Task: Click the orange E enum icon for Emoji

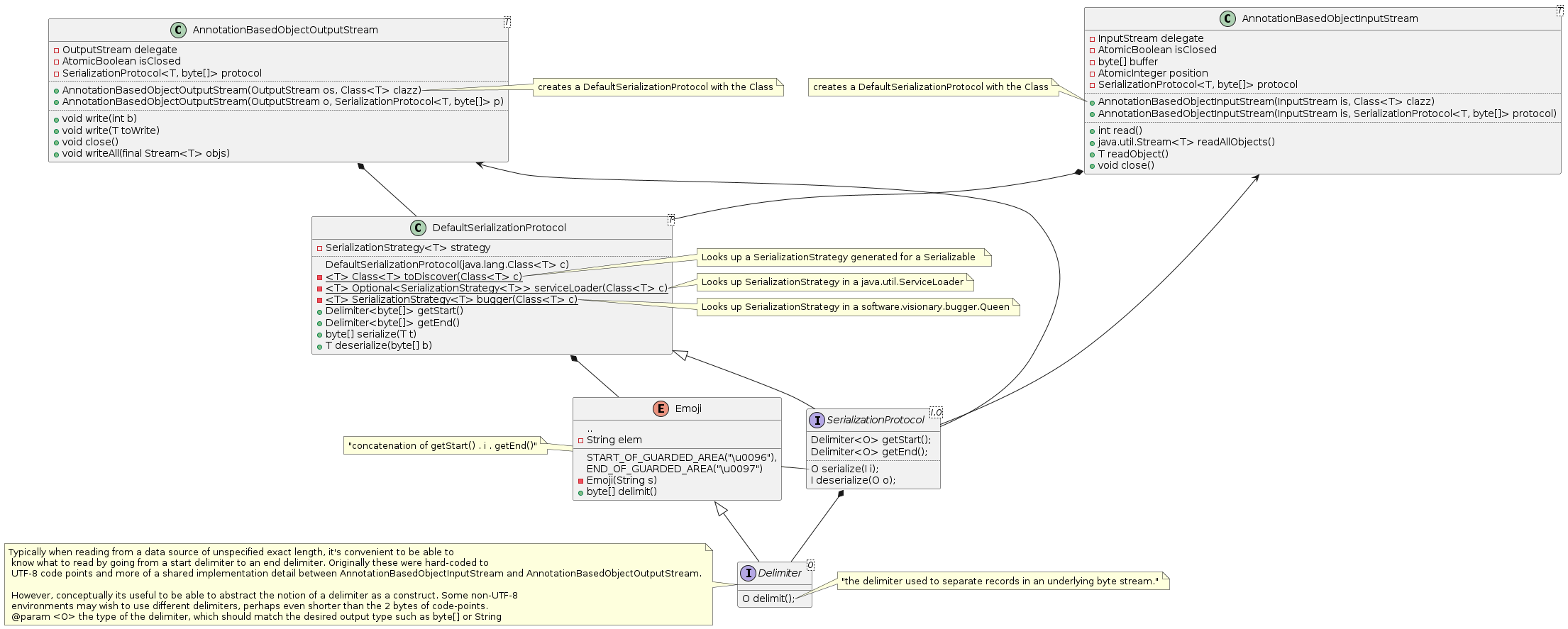Action: (x=661, y=408)
